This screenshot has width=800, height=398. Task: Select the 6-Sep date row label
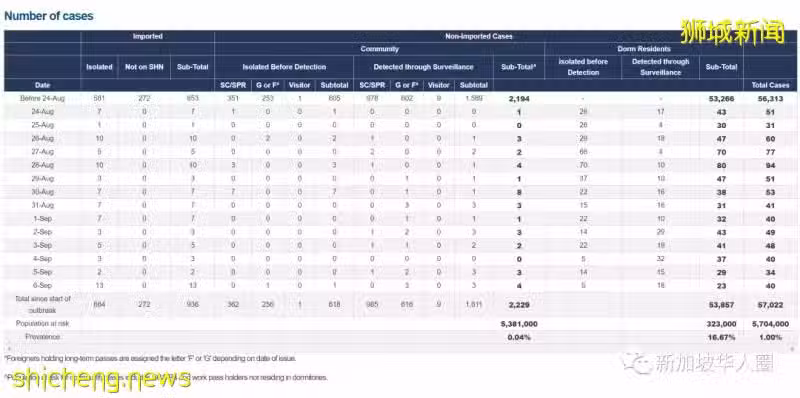[42, 285]
